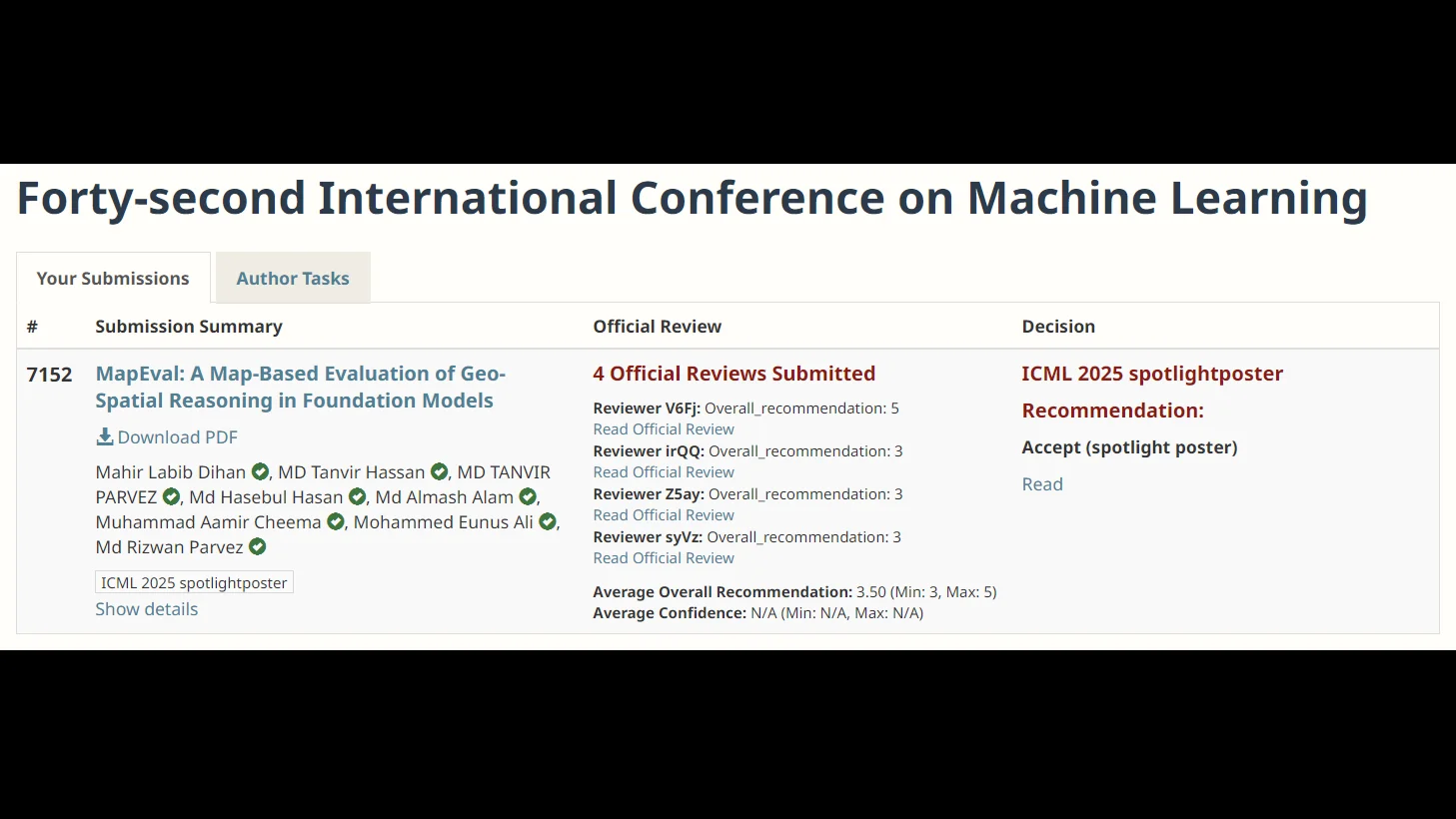
Task: Open author Mahir Labib Dihan's profile
Action: 171,471
